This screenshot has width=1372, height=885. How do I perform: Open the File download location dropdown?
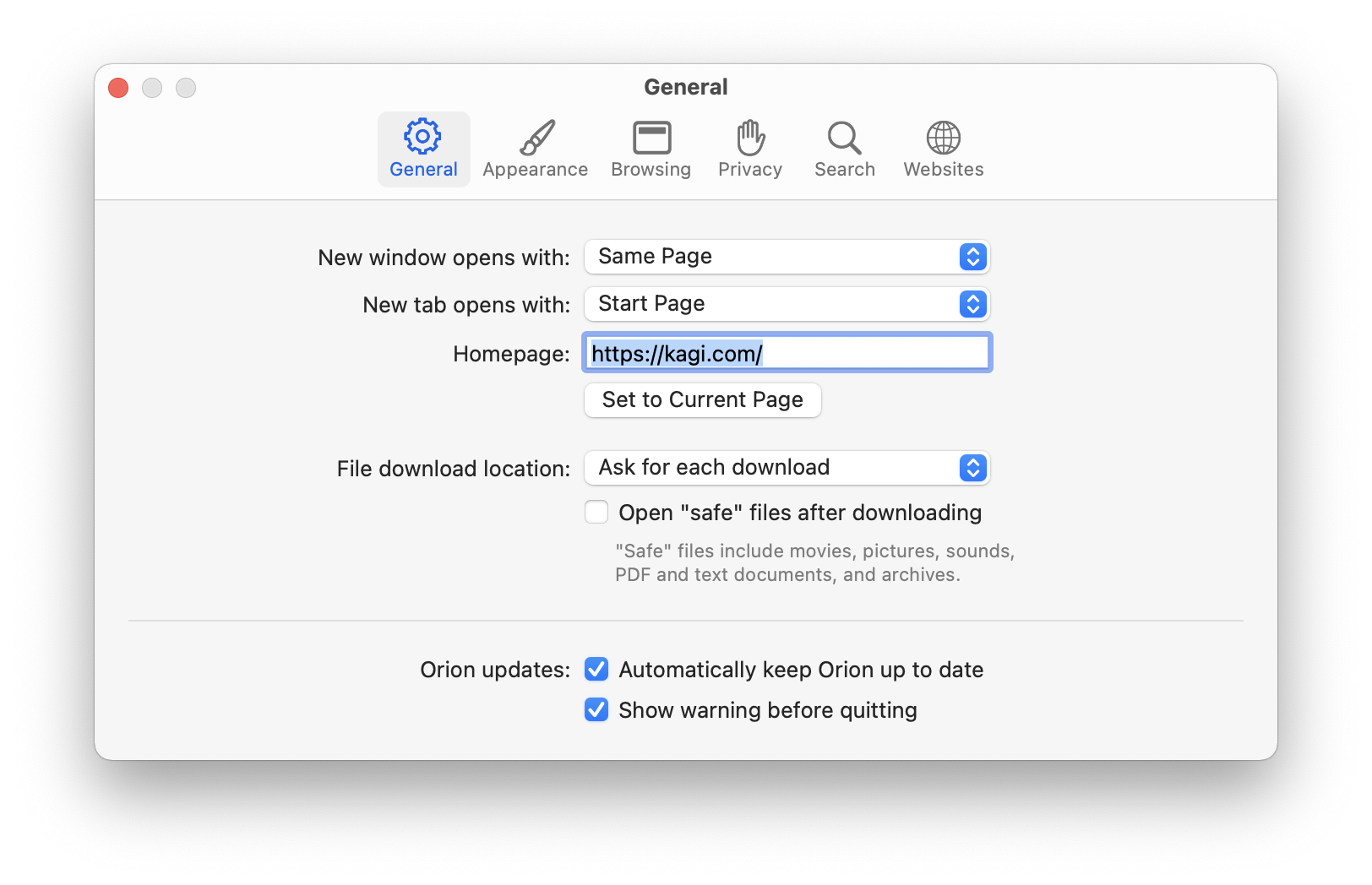click(787, 468)
